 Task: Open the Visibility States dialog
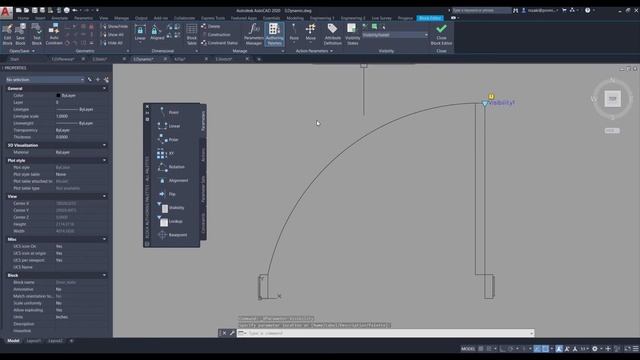[x=352, y=34]
